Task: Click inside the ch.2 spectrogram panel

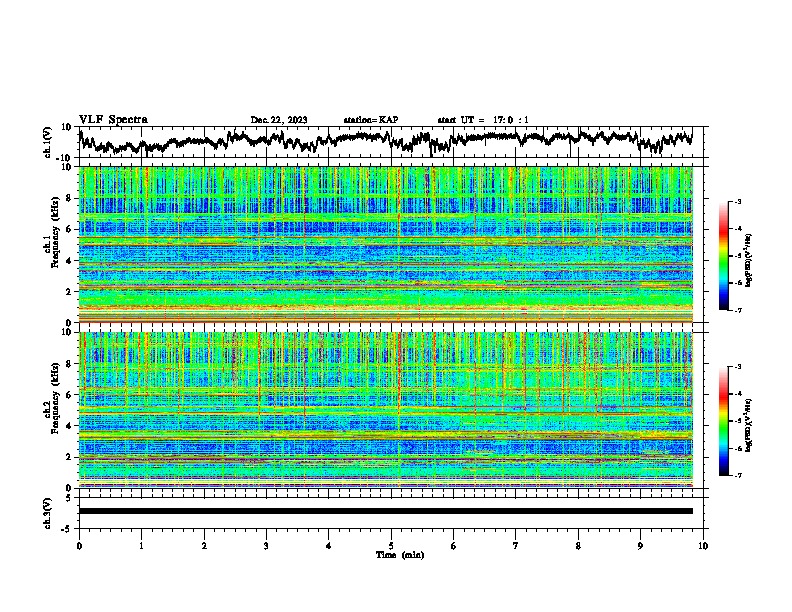Action: (385, 410)
